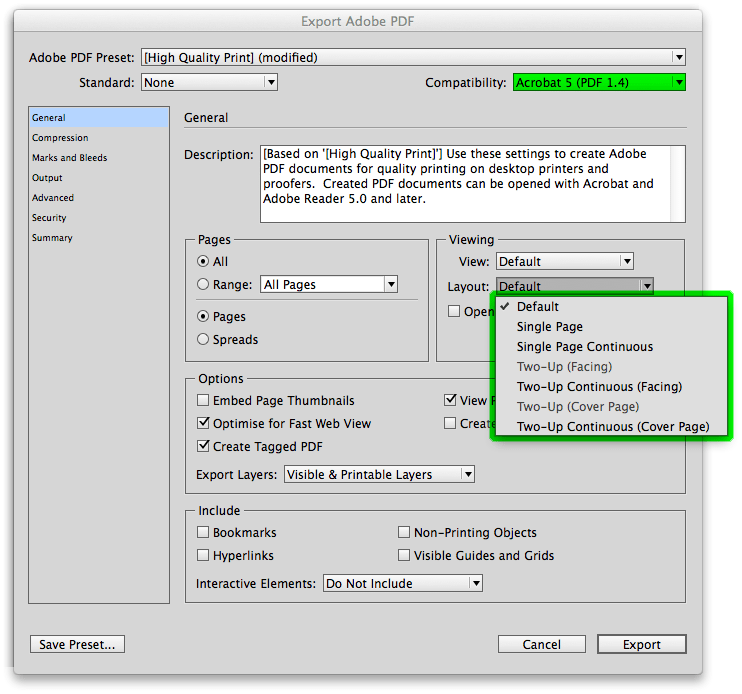Show the Summary section

point(99,237)
